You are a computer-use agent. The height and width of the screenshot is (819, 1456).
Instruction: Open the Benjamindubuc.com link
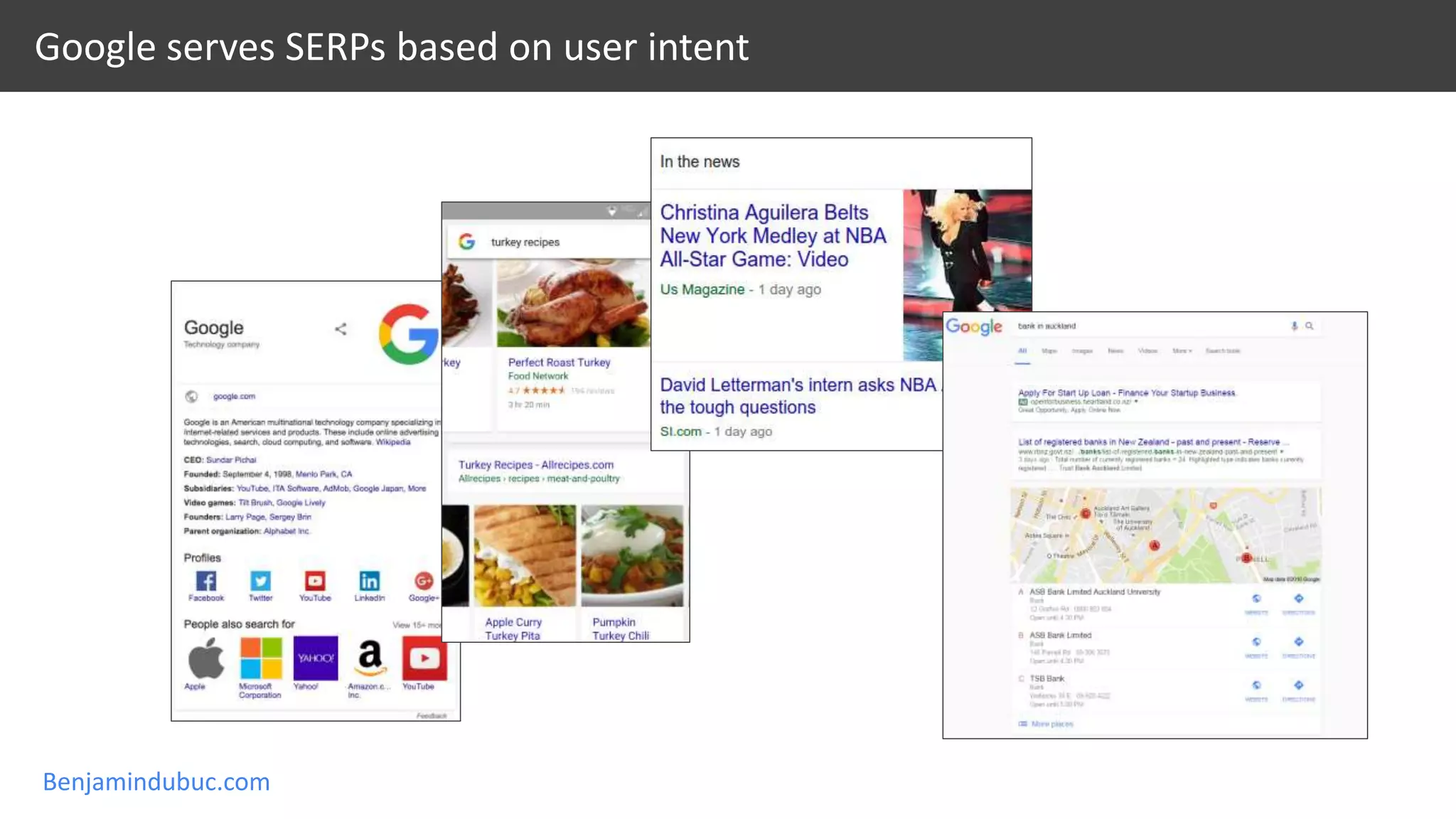pyautogui.click(x=156, y=782)
